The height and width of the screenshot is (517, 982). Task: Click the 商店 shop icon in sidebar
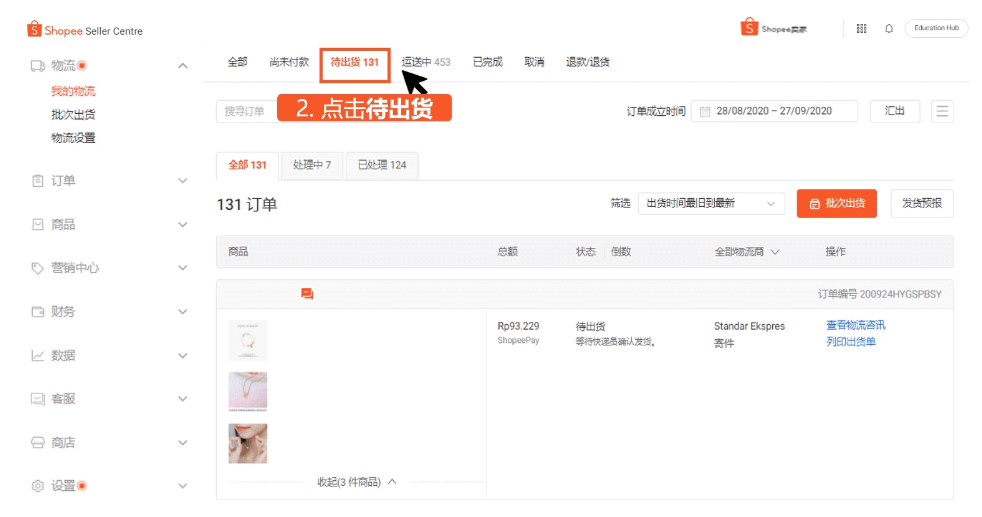coord(38,443)
